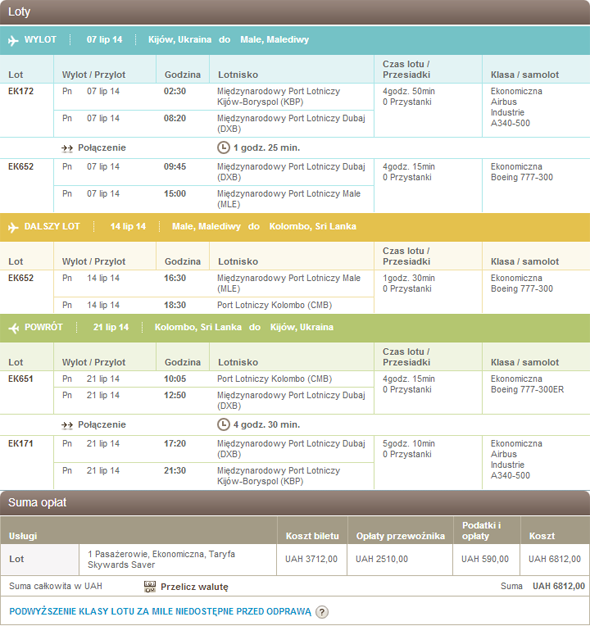Open the help question mark icon
This screenshot has height=626, width=590.
[322, 612]
